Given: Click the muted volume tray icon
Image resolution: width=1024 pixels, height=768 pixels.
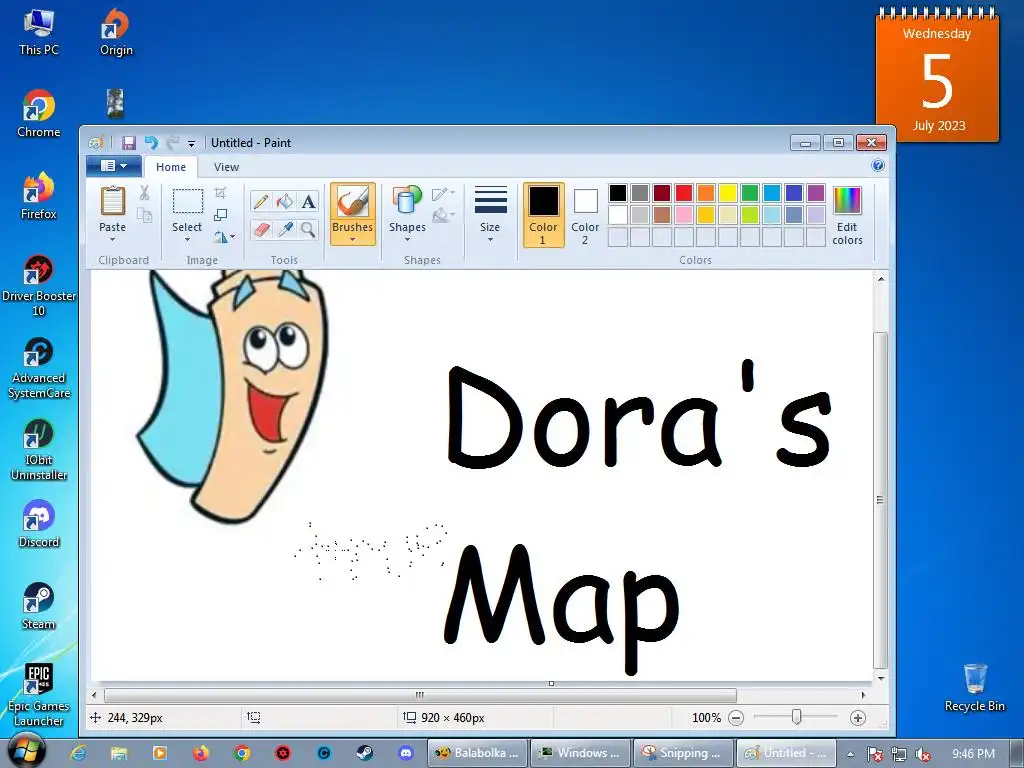Looking at the screenshot, I should point(923,754).
